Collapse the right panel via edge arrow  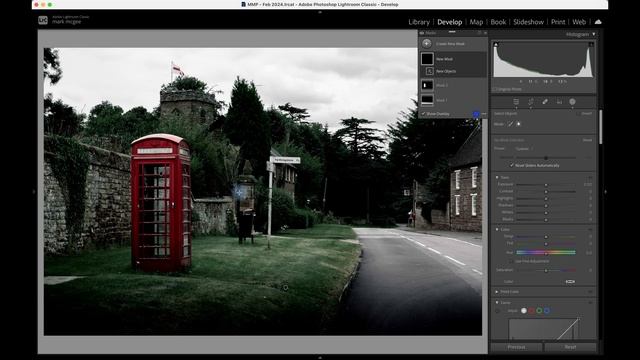(x=605, y=191)
